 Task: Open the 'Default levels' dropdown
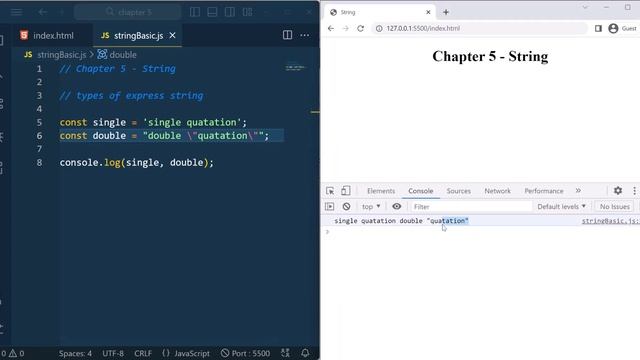pyautogui.click(x=561, y=207)
